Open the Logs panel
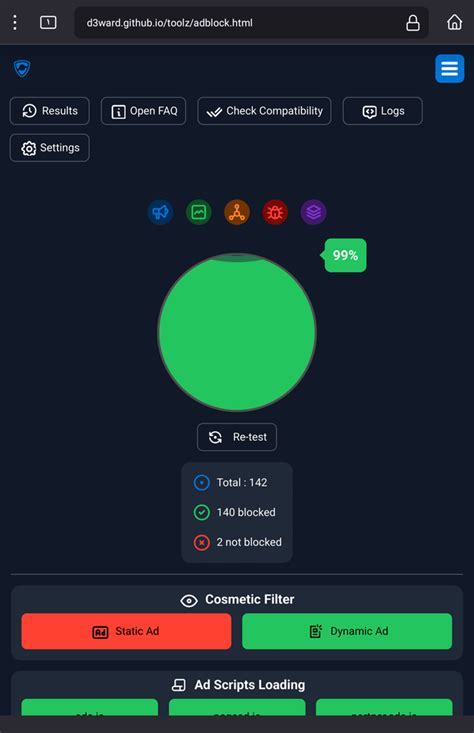474x733 pixels. 383,111
